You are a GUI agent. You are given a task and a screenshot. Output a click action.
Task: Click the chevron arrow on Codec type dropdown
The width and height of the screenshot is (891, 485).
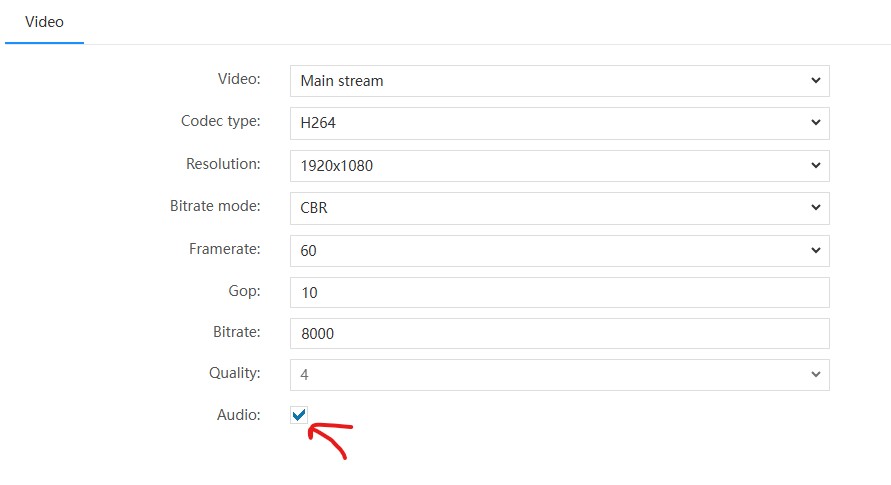(x=815, y=123)
